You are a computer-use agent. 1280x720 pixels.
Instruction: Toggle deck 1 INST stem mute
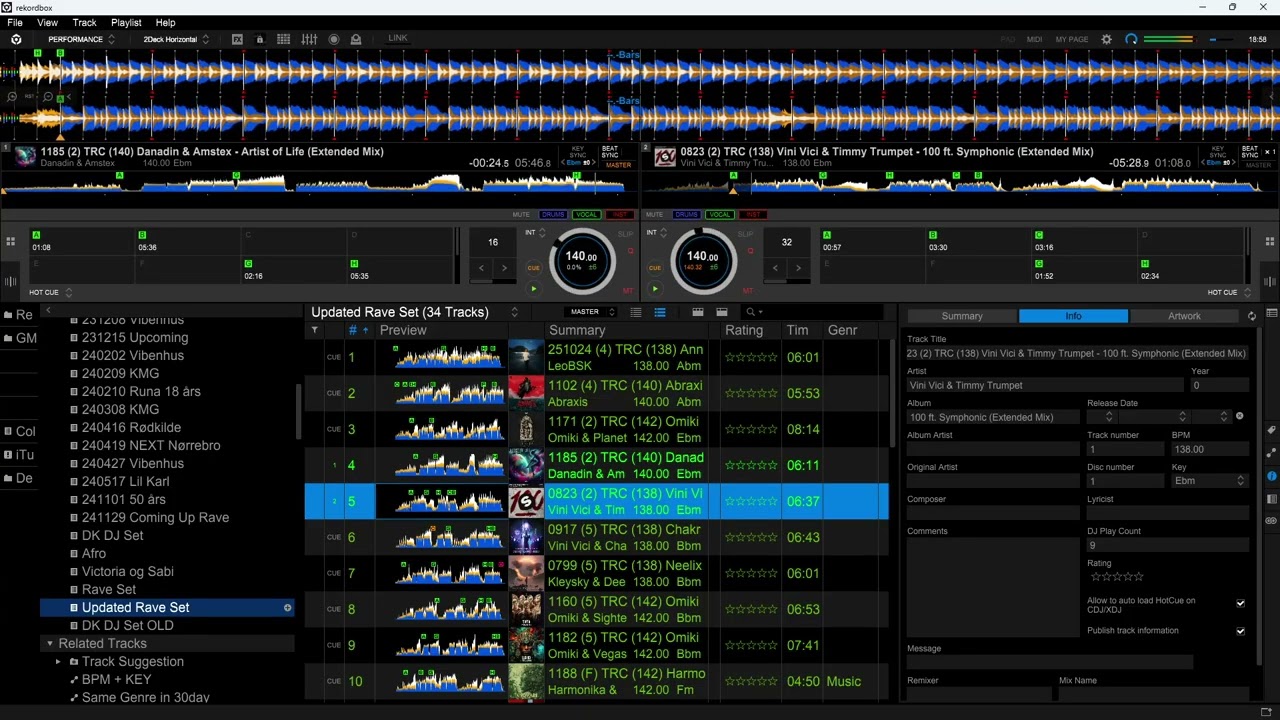click(x=620, y=214)
